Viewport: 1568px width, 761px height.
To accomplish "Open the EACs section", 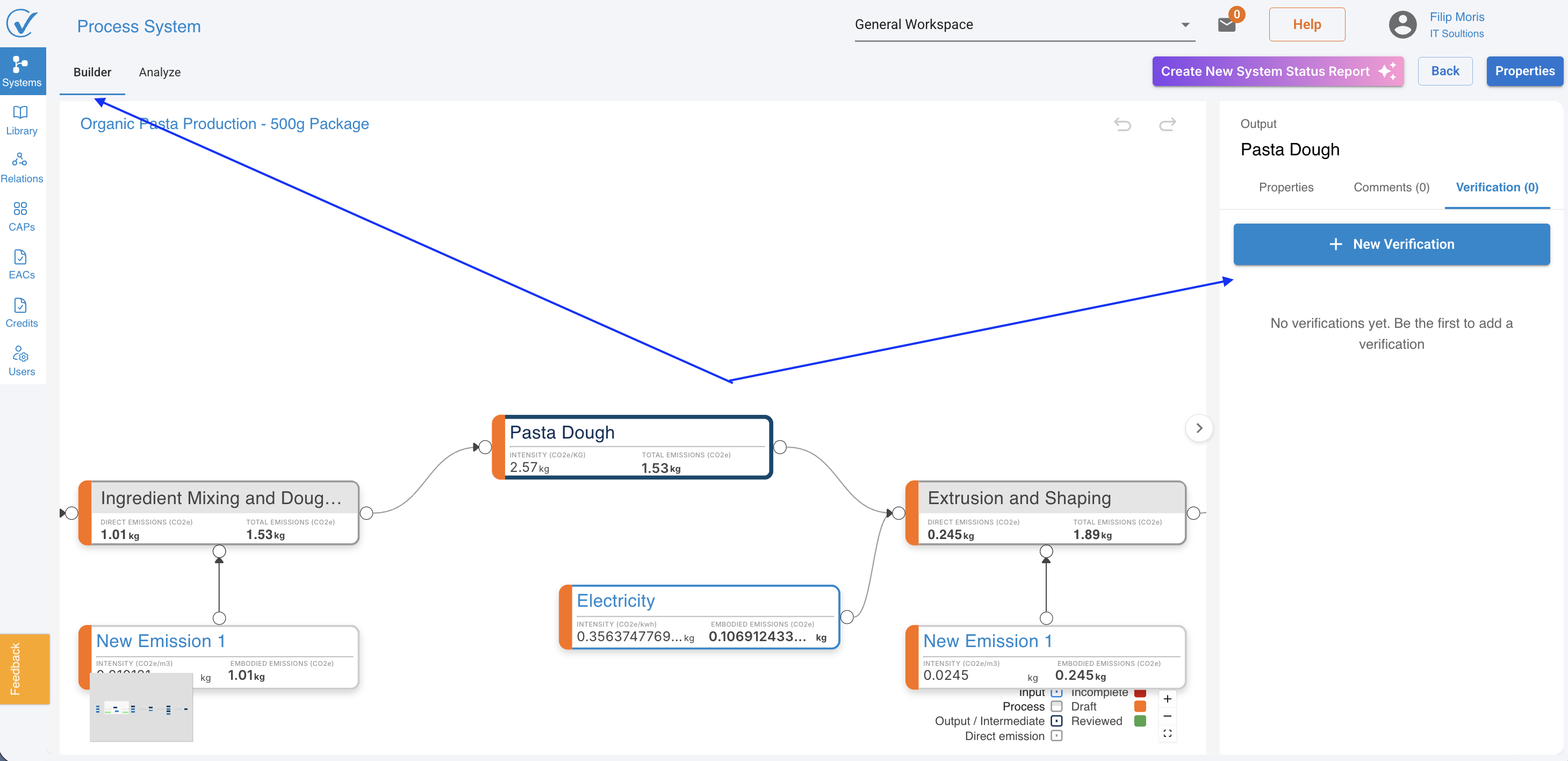I will (x=21, y=264).
